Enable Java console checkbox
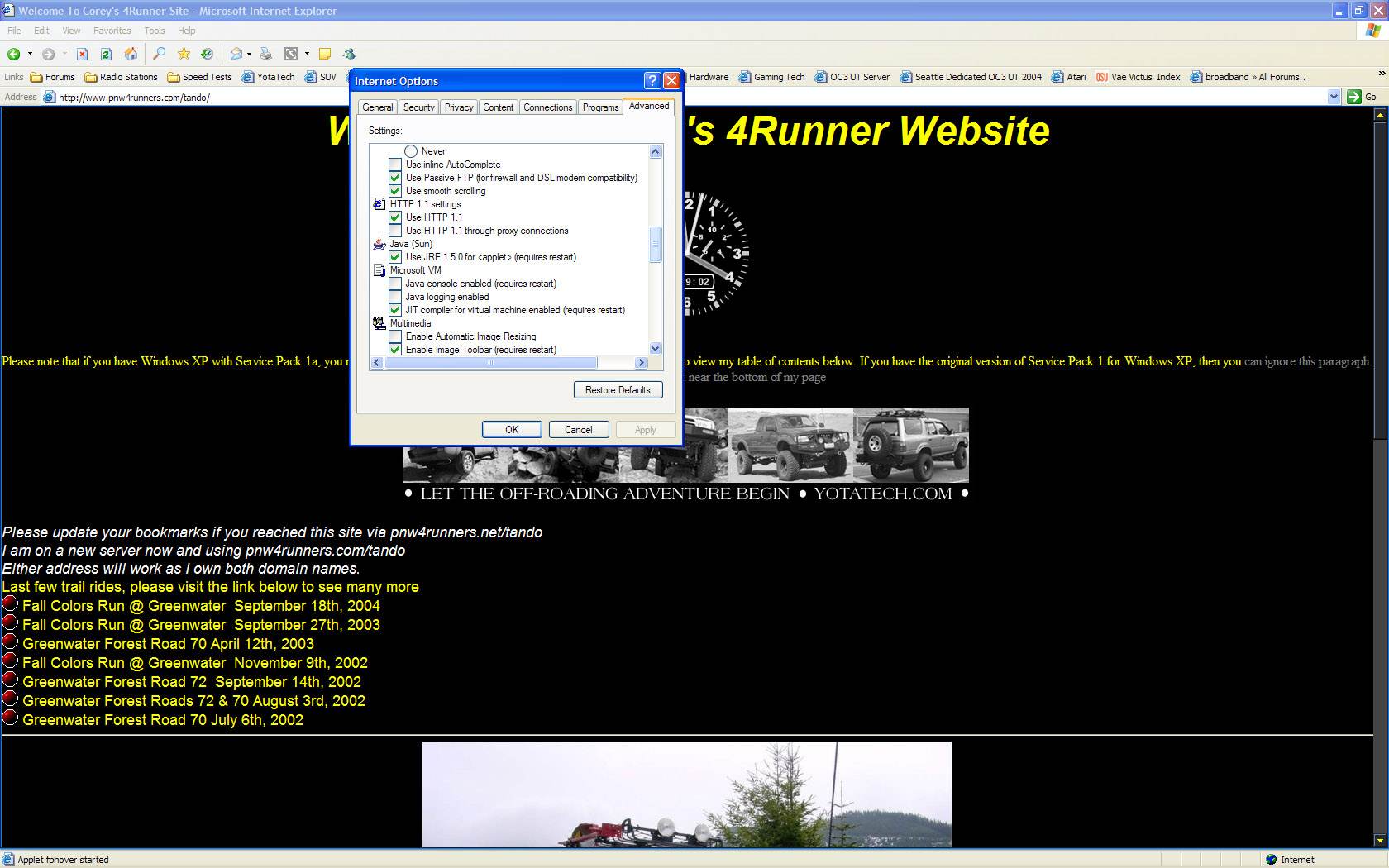Screen dimensions: 1389x868 [395, 284]
